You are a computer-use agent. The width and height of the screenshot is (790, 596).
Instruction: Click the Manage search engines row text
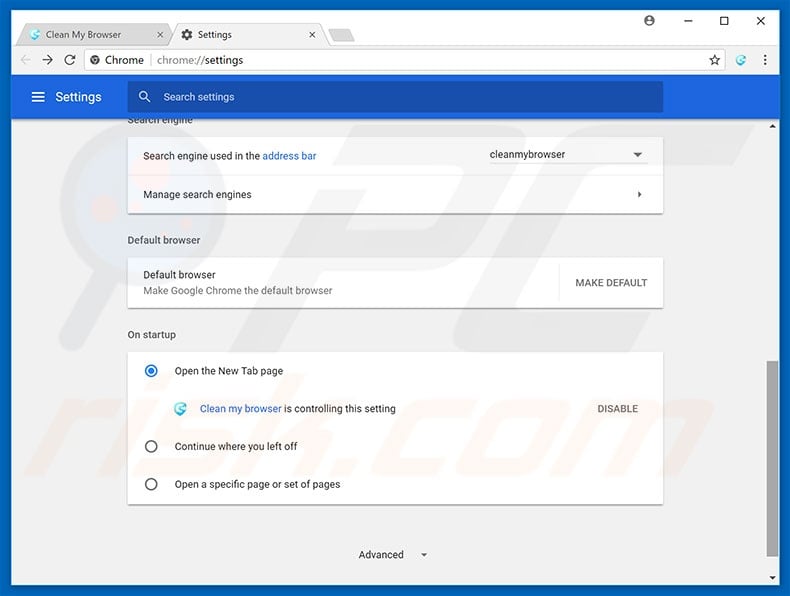click(197, 194)
